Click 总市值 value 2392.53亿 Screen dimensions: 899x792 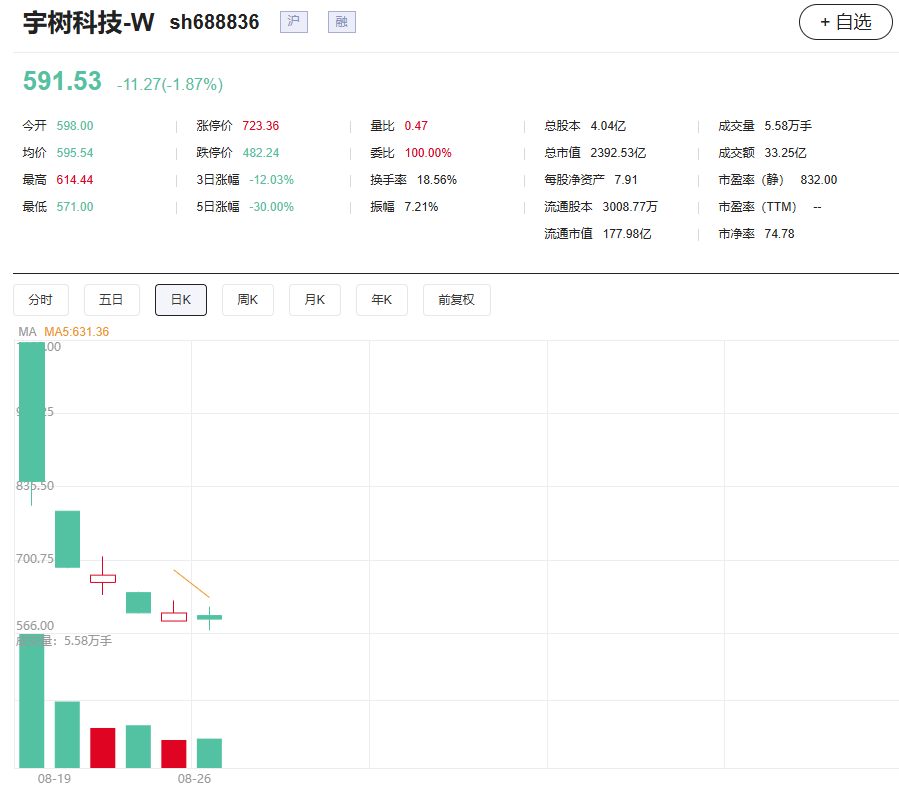pos(618,153)
